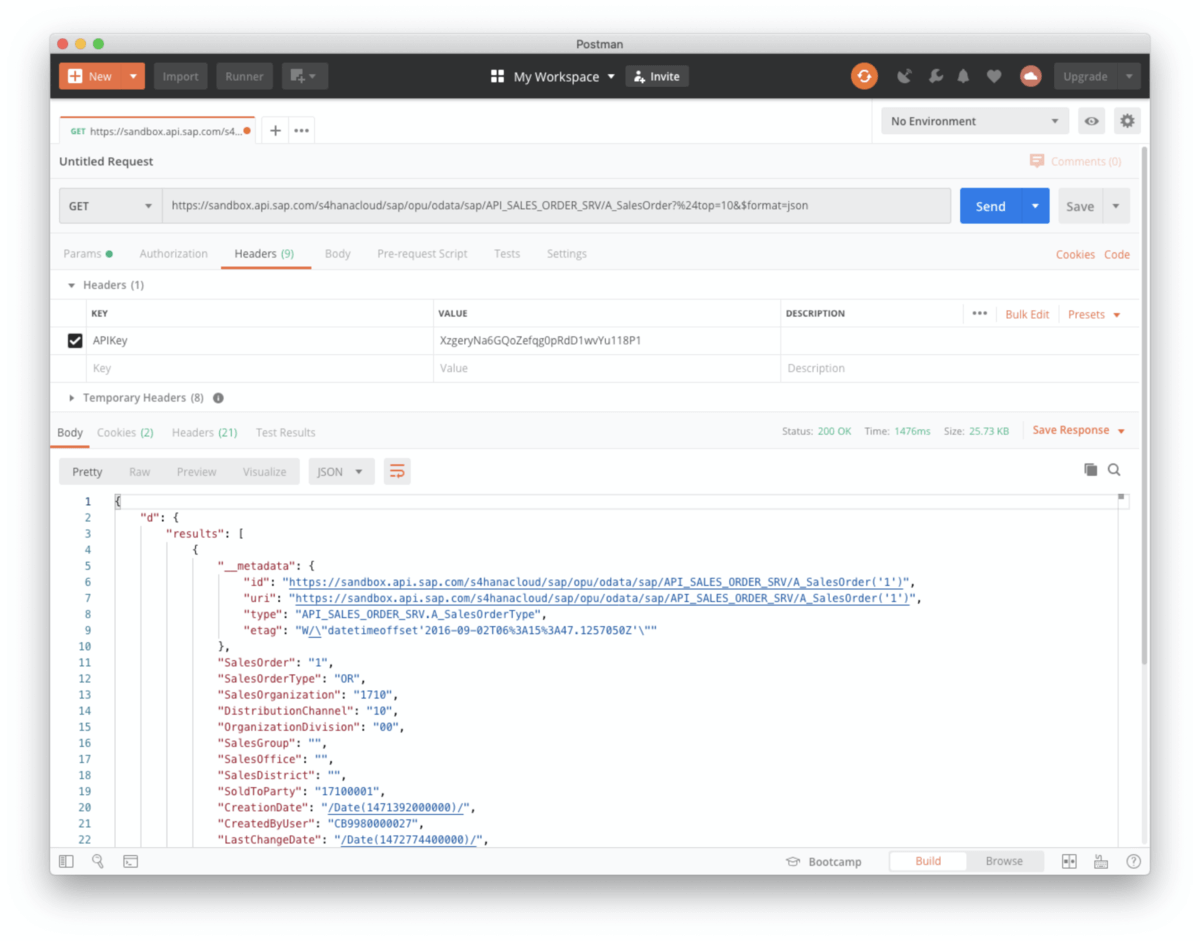The height and width of the screenshot is (941, 1200).
Task: View the response Headers (21) tab
Action: (204, 433)
